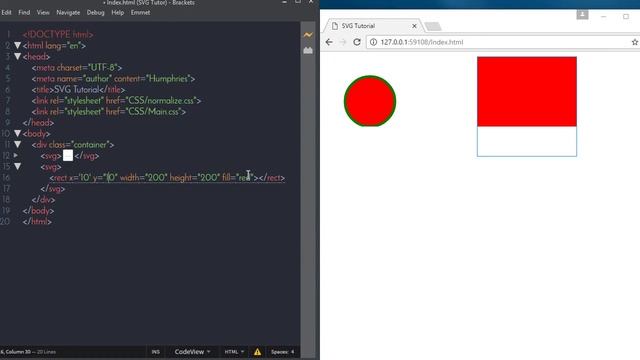Image resolution: width=640 pixels, height=360 pixels.
Task: Click the site info icon in address bar
Action: [373, 42]
